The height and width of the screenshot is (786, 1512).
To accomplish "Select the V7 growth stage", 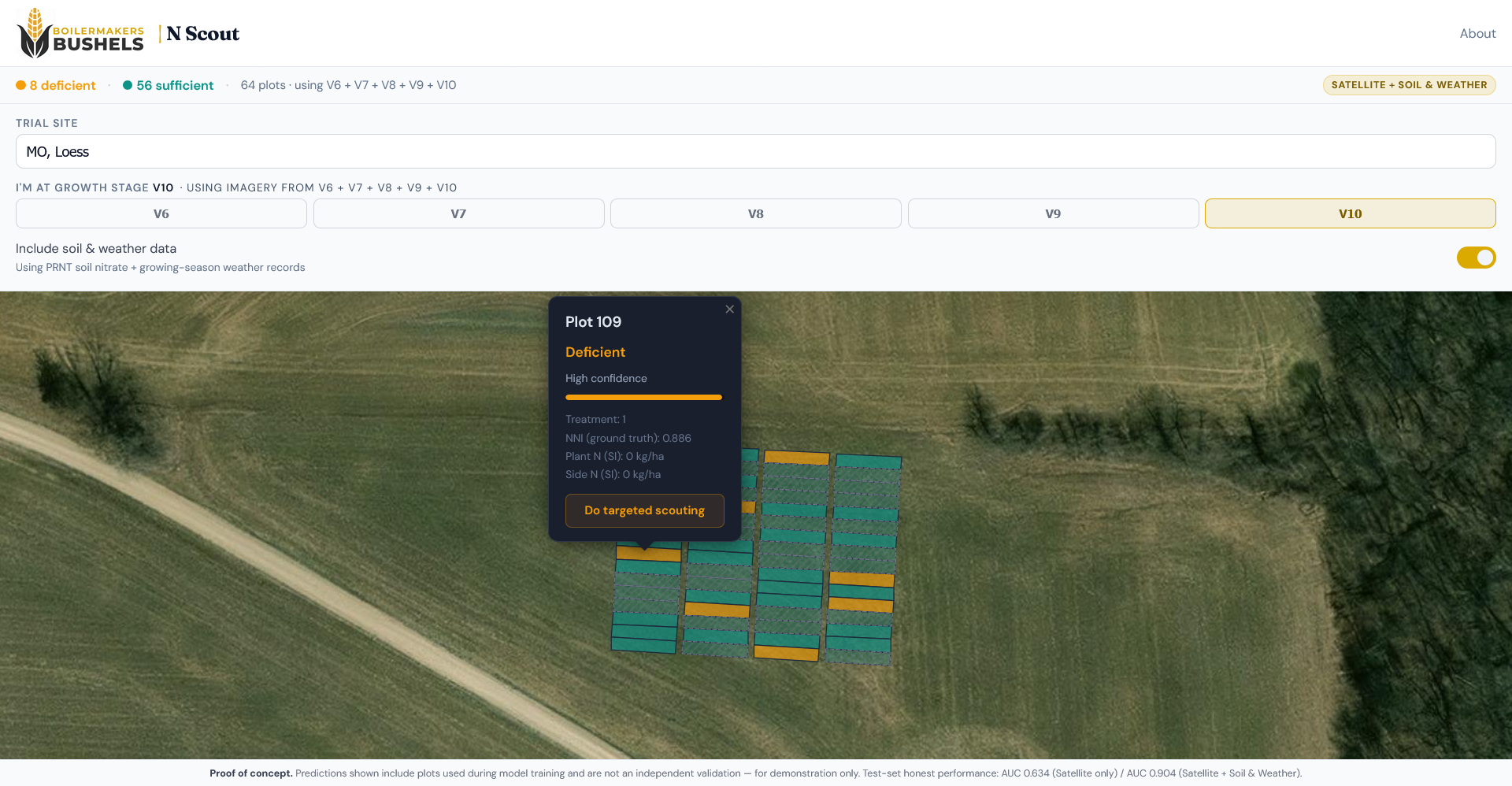I will tap(458, 213).
